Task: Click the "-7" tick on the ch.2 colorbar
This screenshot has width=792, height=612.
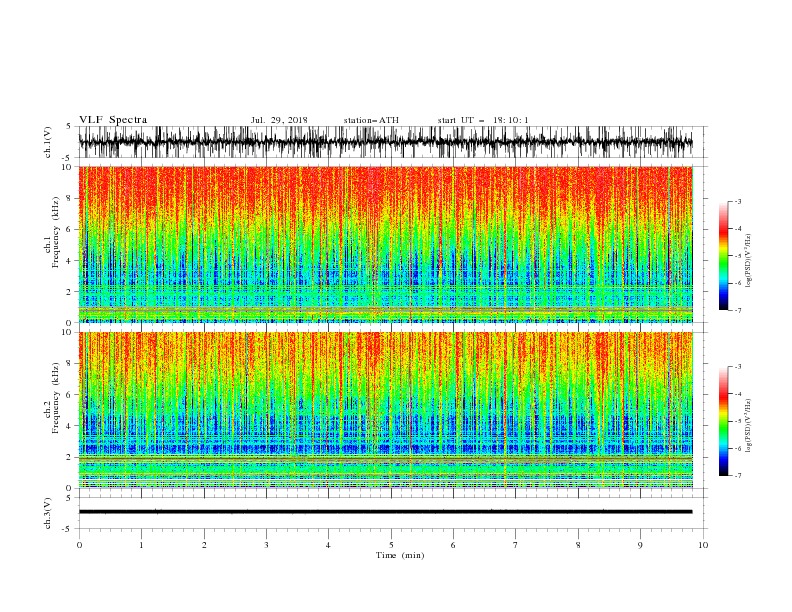Action: (737, 476)
